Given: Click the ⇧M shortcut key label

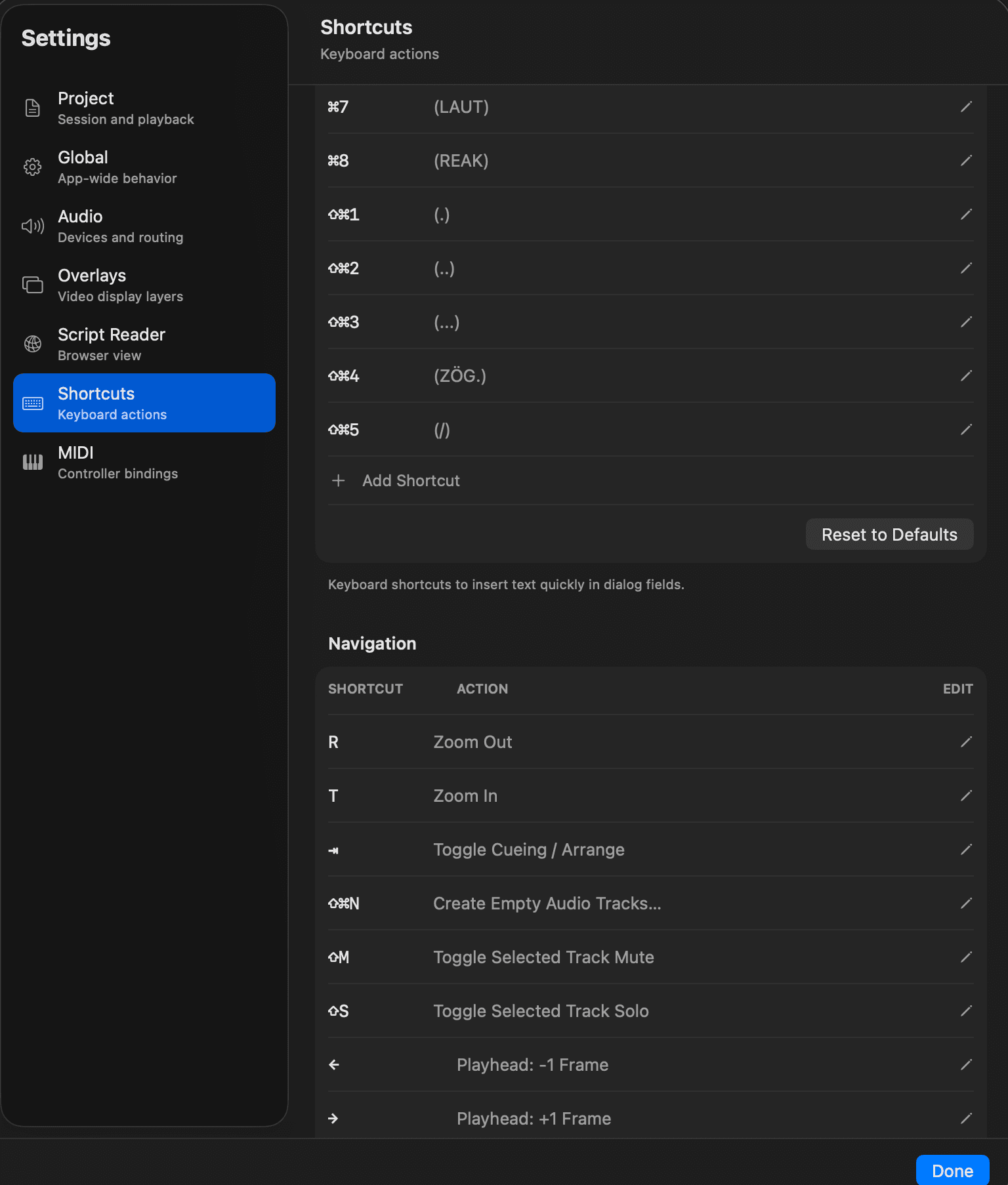Looking at the screenshot, I should 339,957.
